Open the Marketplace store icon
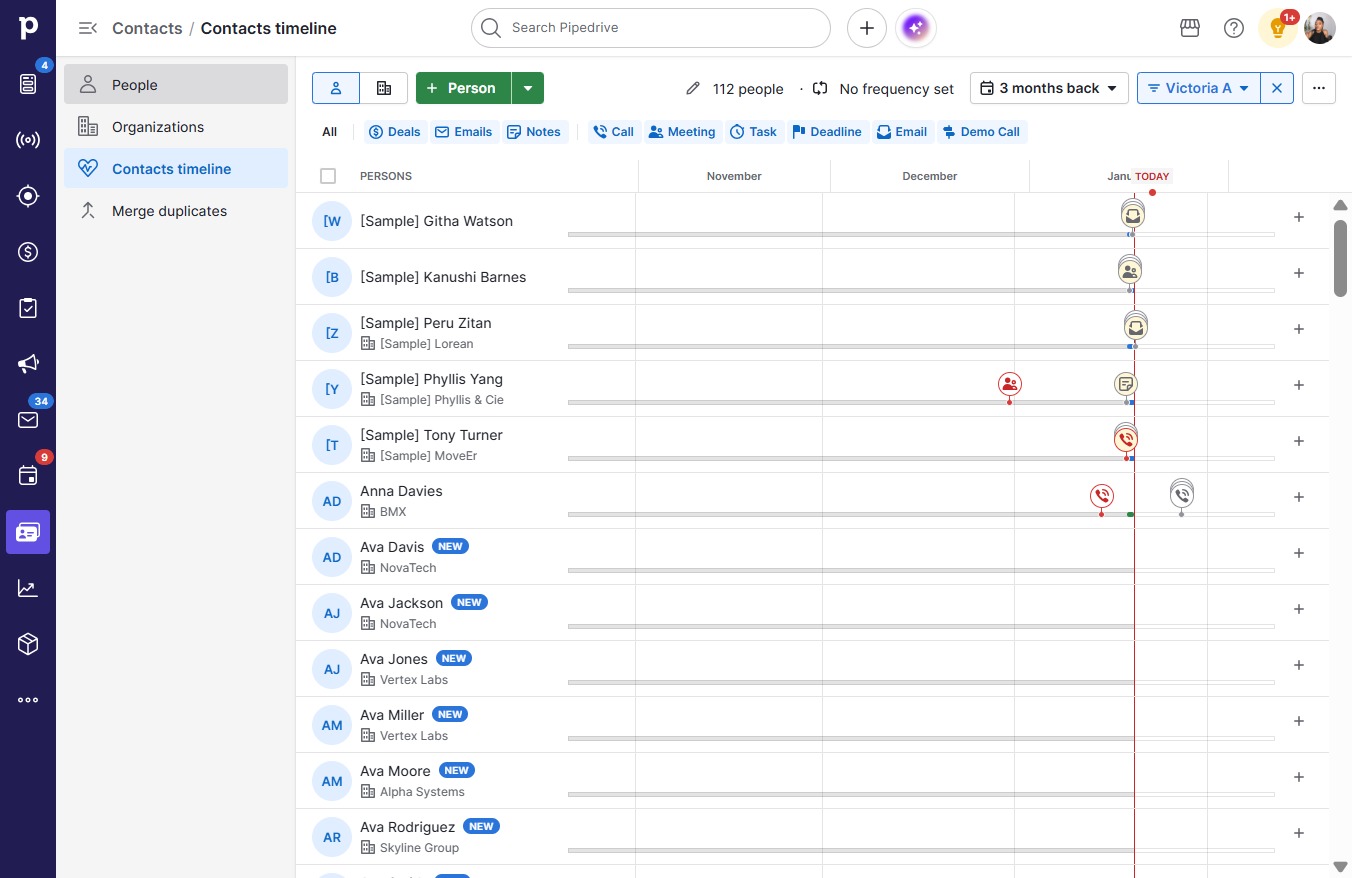The height and width of the screenshot is (878, 1352). pos(1190,28)
